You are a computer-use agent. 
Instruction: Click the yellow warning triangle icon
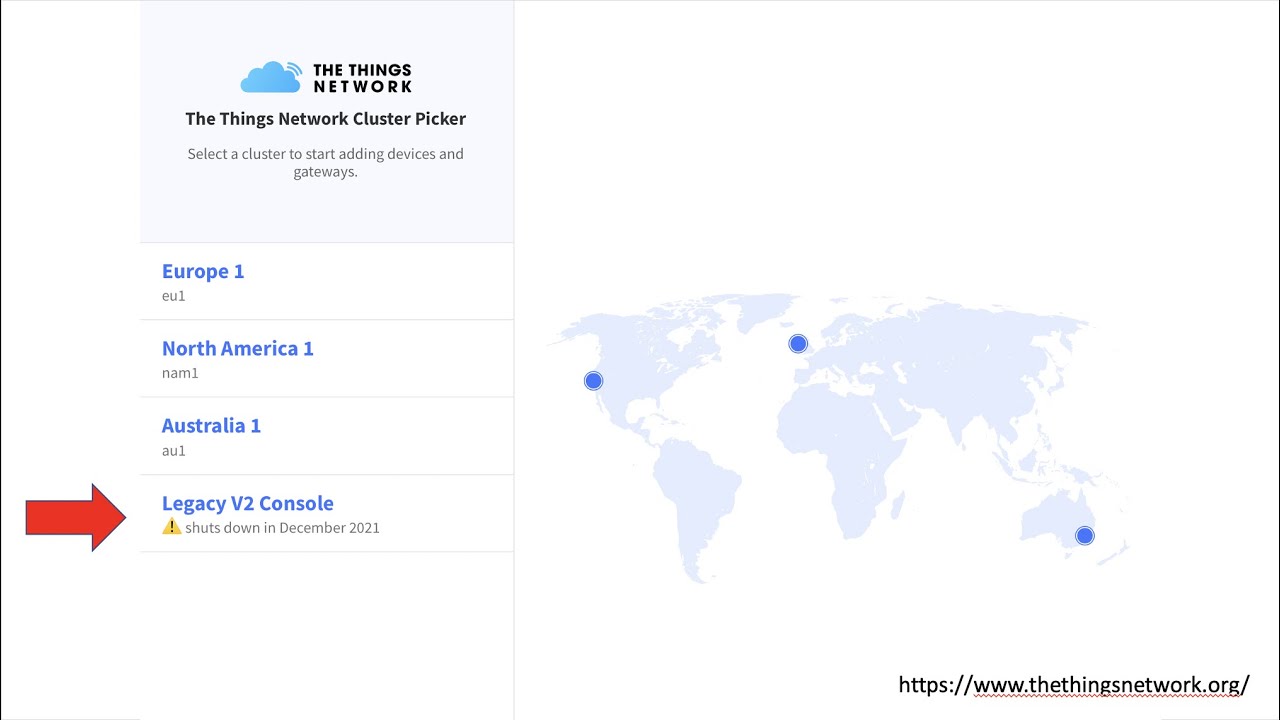172,527
